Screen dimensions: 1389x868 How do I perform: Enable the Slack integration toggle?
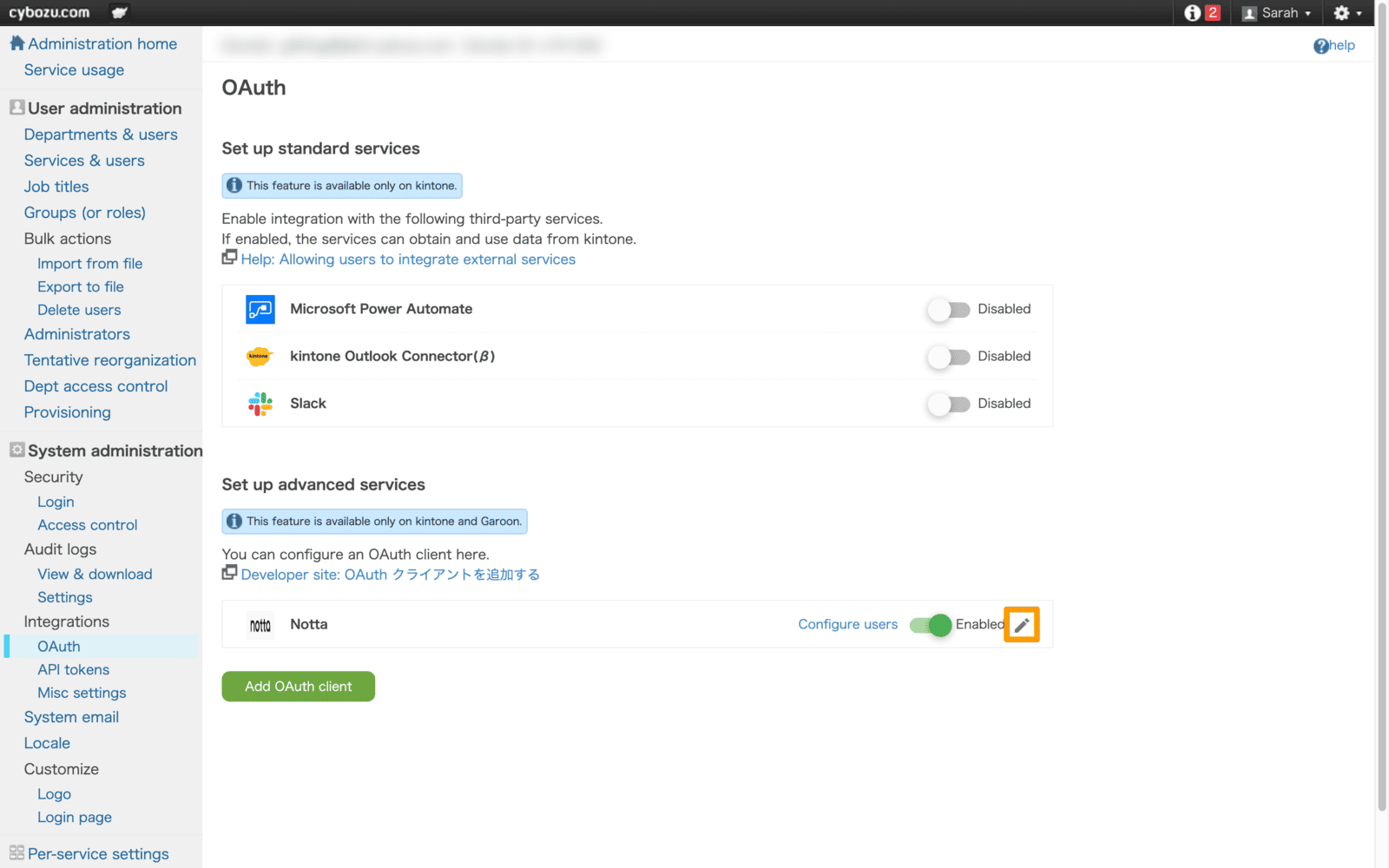[x=948, y=404]
